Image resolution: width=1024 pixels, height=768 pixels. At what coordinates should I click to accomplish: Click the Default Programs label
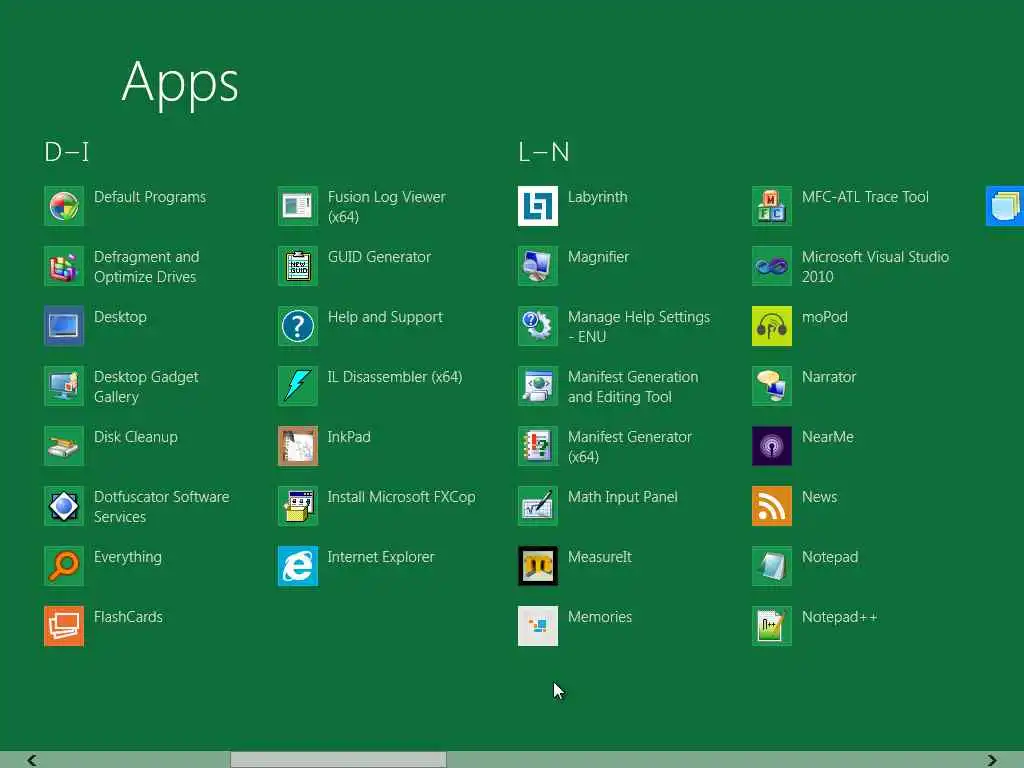(x=150, y=197)
